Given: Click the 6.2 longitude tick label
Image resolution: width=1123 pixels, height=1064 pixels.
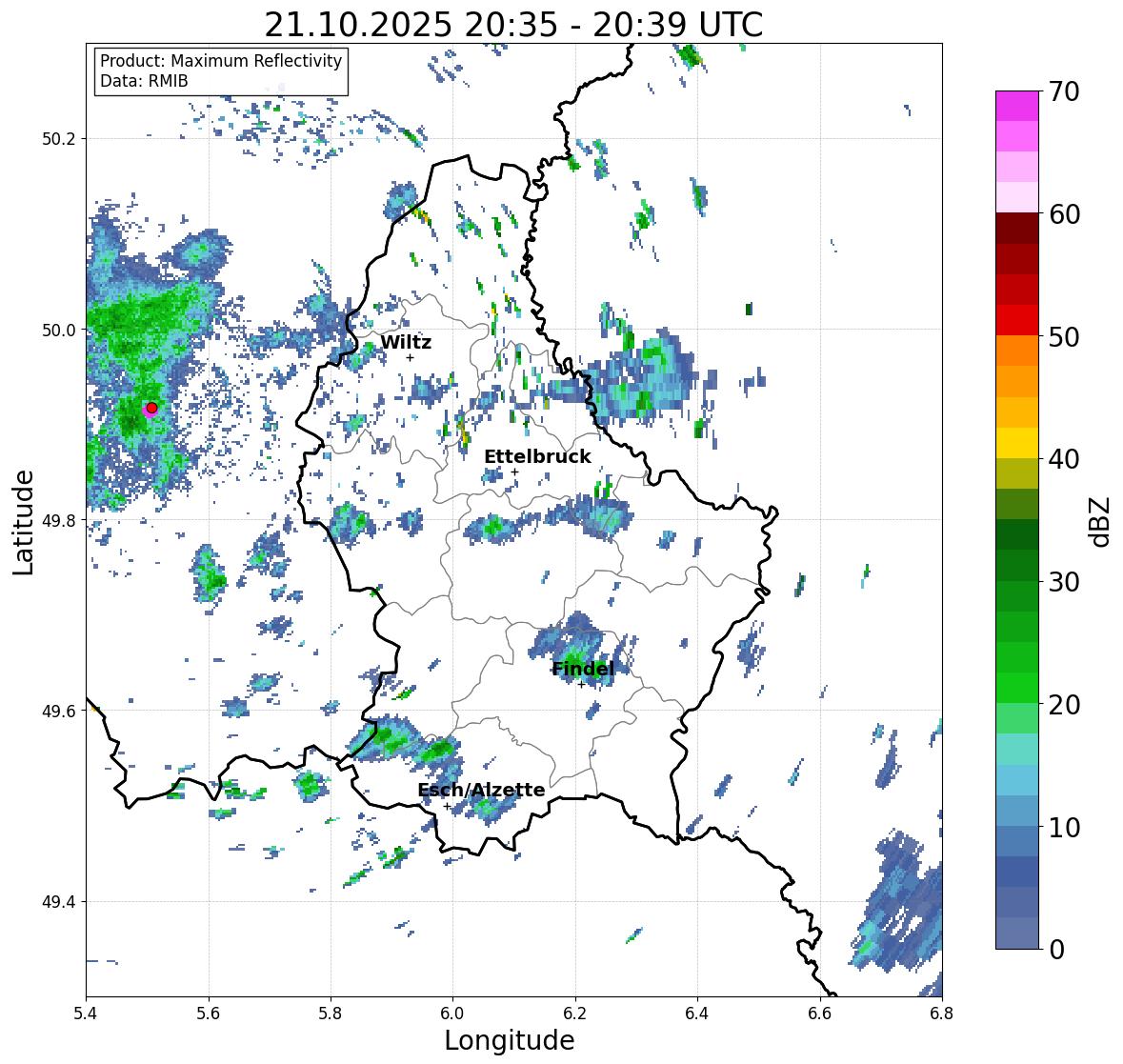Looking at the screenshot, I should click(x=575, y=1014).
